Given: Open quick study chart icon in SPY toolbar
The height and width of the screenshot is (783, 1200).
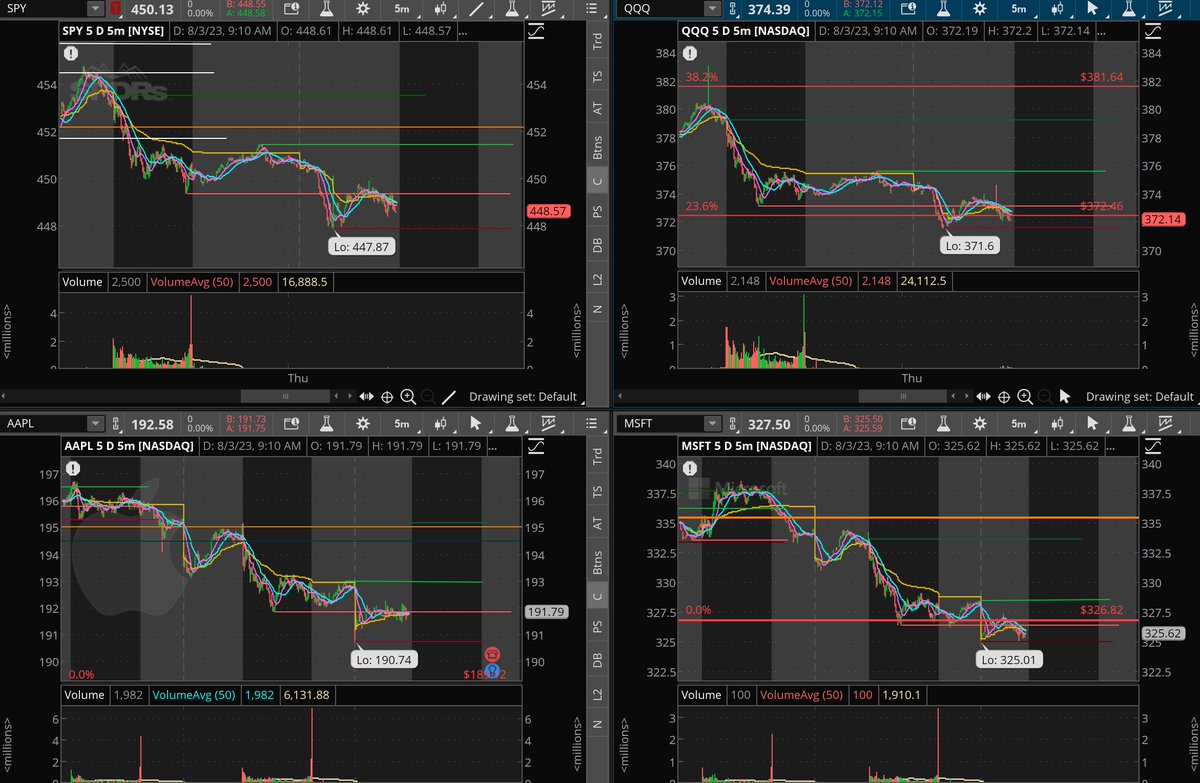Looking at the screenshot, I should pyautogui.click(x=549, y=9).
